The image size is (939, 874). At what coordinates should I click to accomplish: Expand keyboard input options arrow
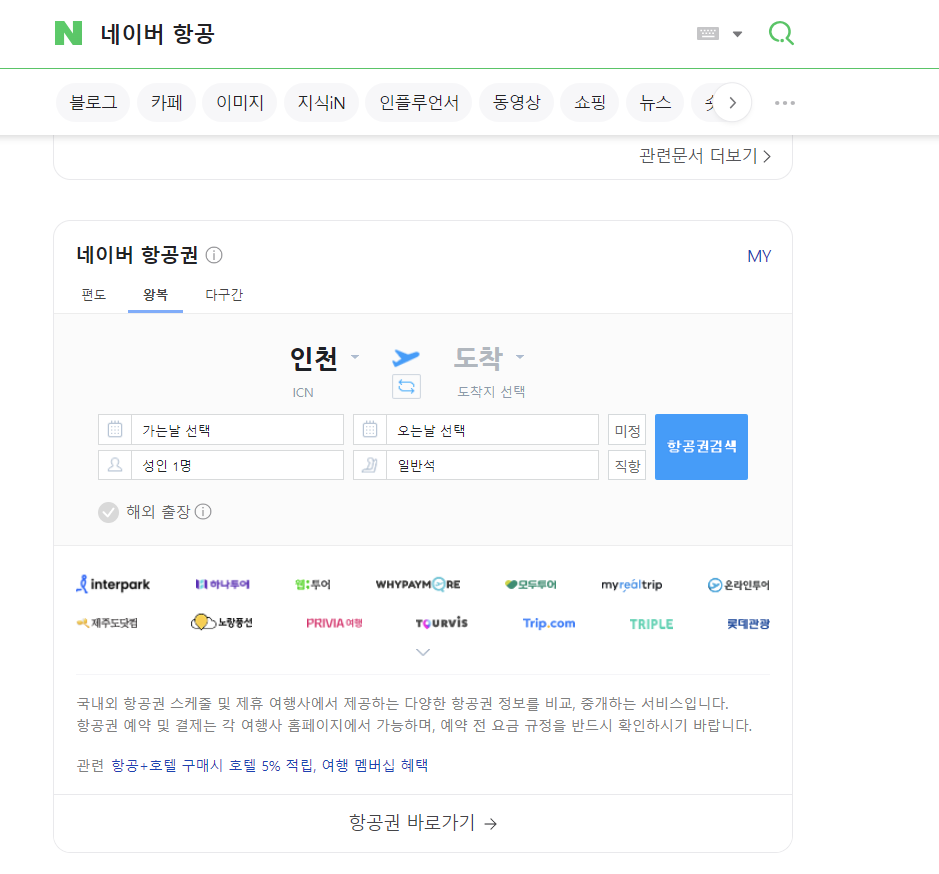[x=738, y=34]
